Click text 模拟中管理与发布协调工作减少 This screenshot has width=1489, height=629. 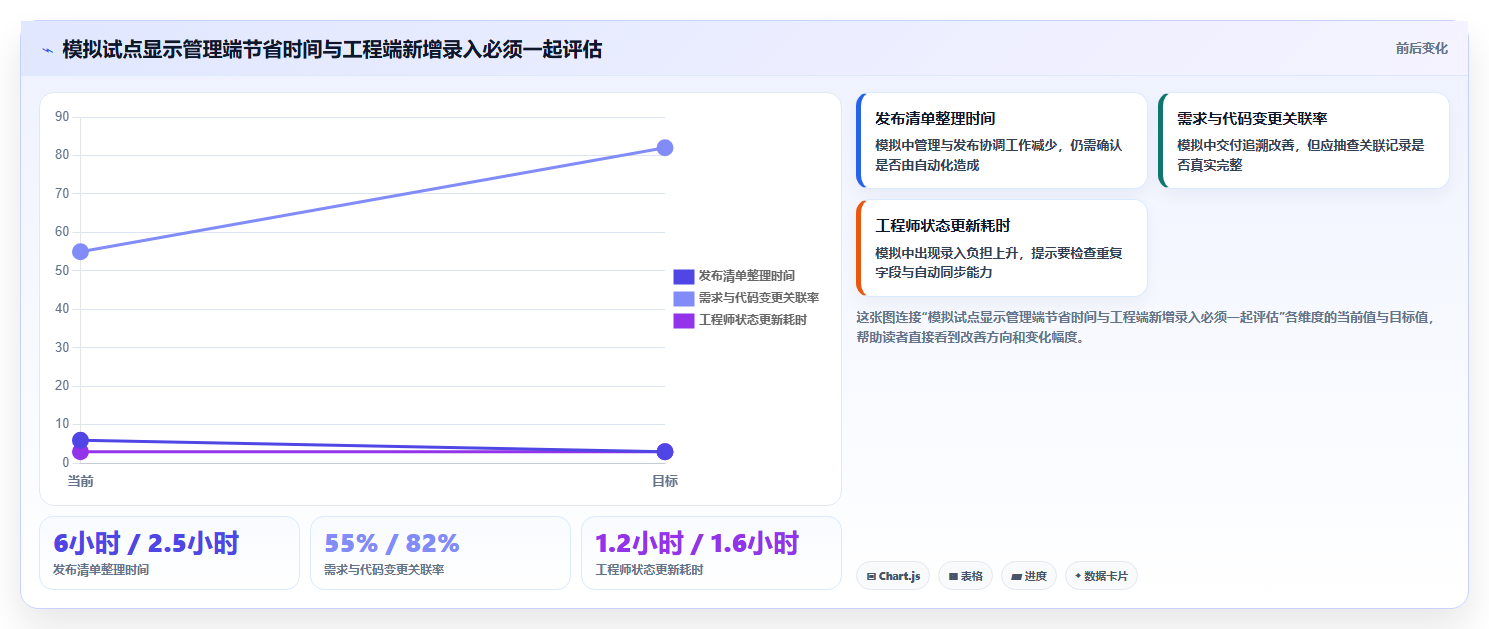click(x=999, y=155)
